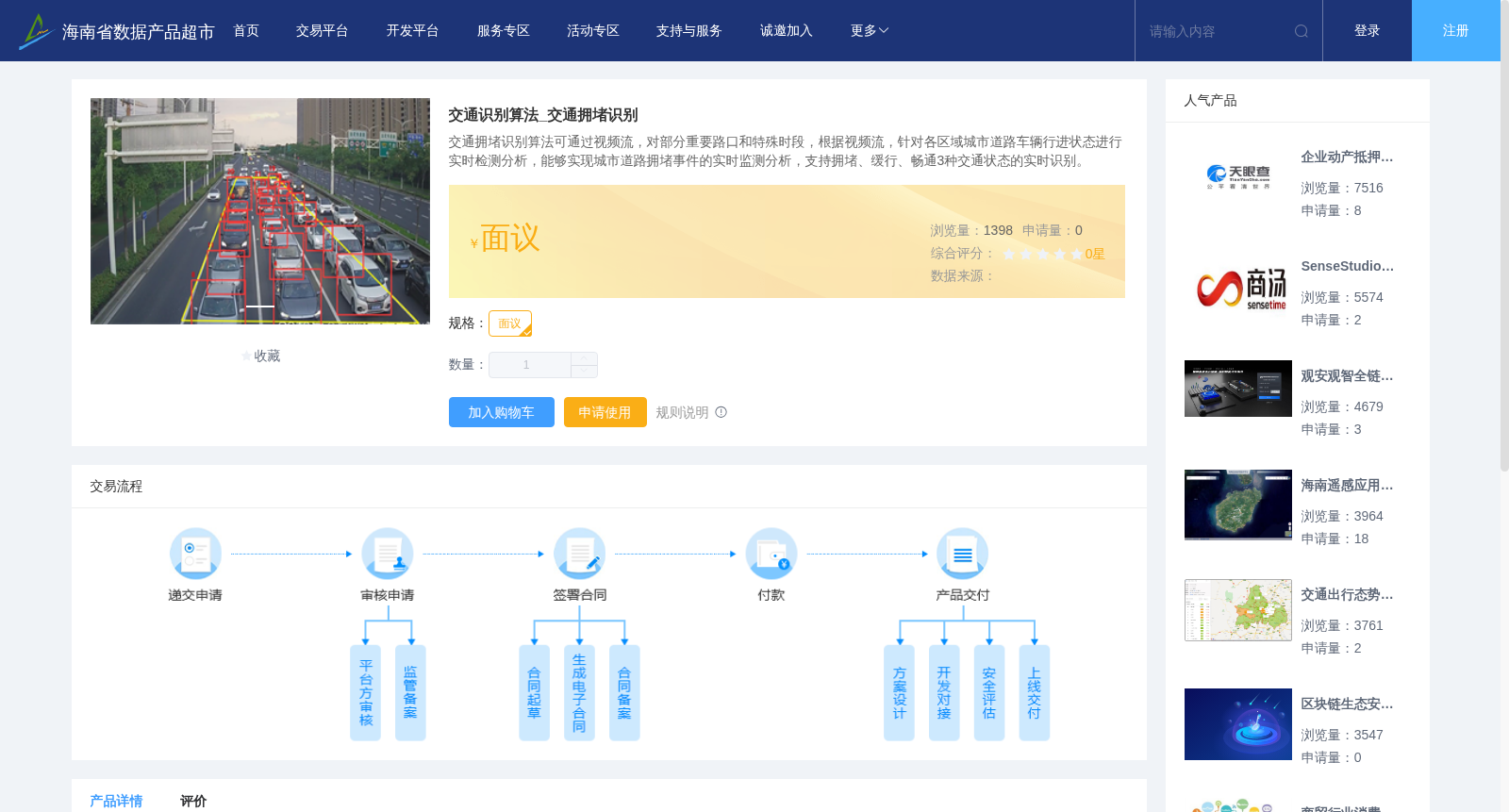
Task: Open the 海南遥感应用 map thumbnail
Action: 1238,505
